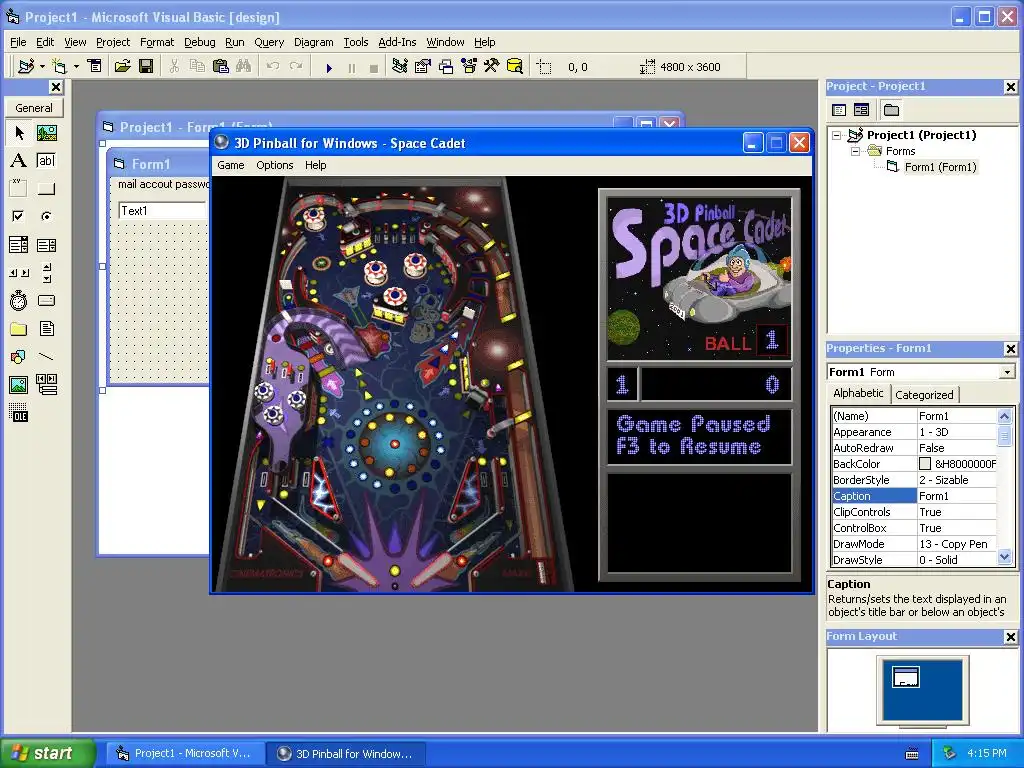Start the program with the blue Run arrow
This screenshot has height=768, width=1024.
pos(329,67)
